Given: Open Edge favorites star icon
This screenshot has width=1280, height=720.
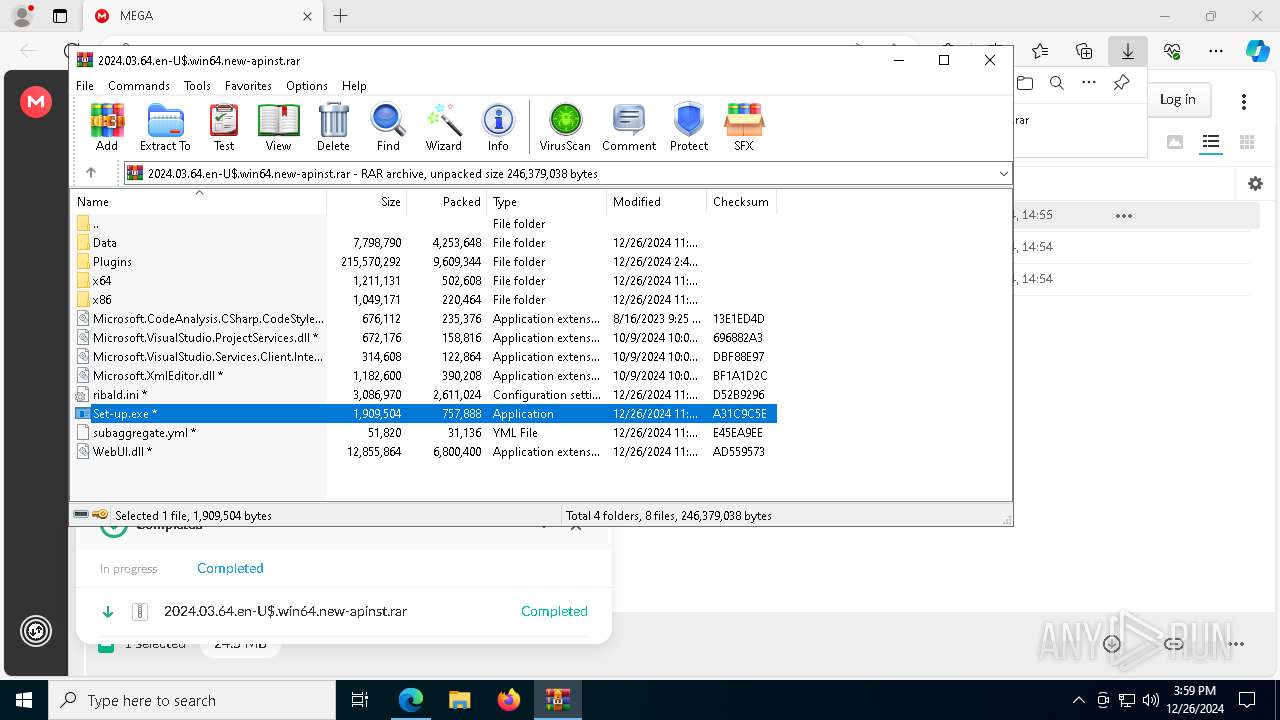Looking at the screenshot, I should (x=1040, y=50).
